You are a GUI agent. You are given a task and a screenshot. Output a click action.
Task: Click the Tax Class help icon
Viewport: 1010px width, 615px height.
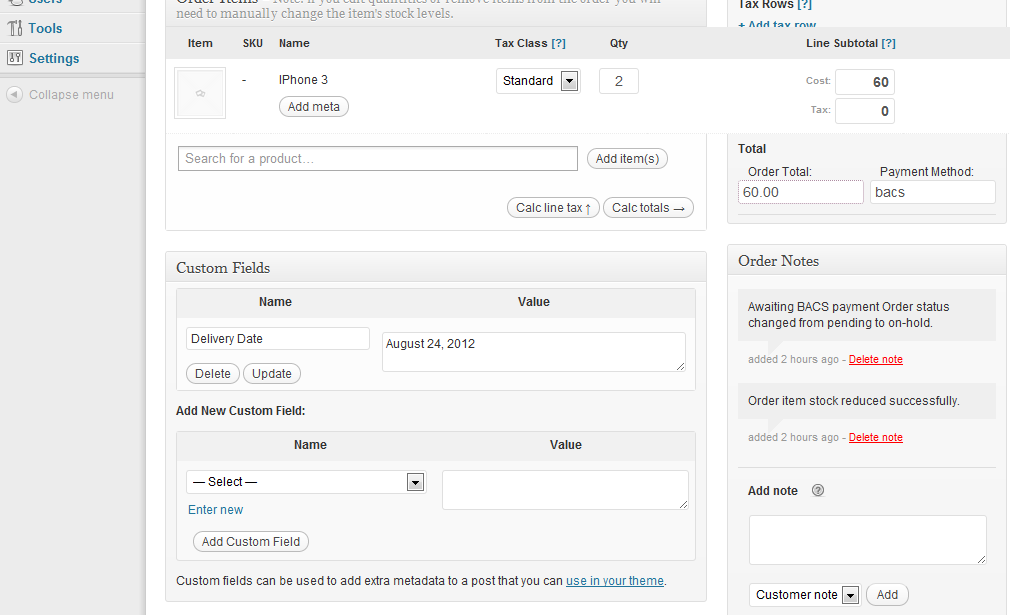(560, 43)
